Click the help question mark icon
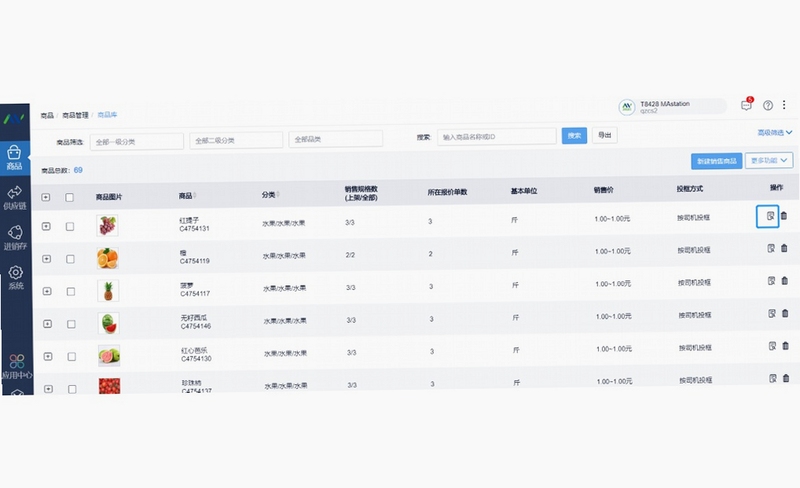The image size is (800, 488). [x=767, y=105]
